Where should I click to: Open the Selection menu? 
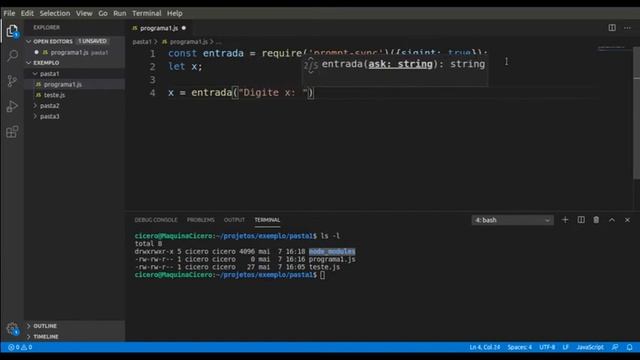coord(55,13)
